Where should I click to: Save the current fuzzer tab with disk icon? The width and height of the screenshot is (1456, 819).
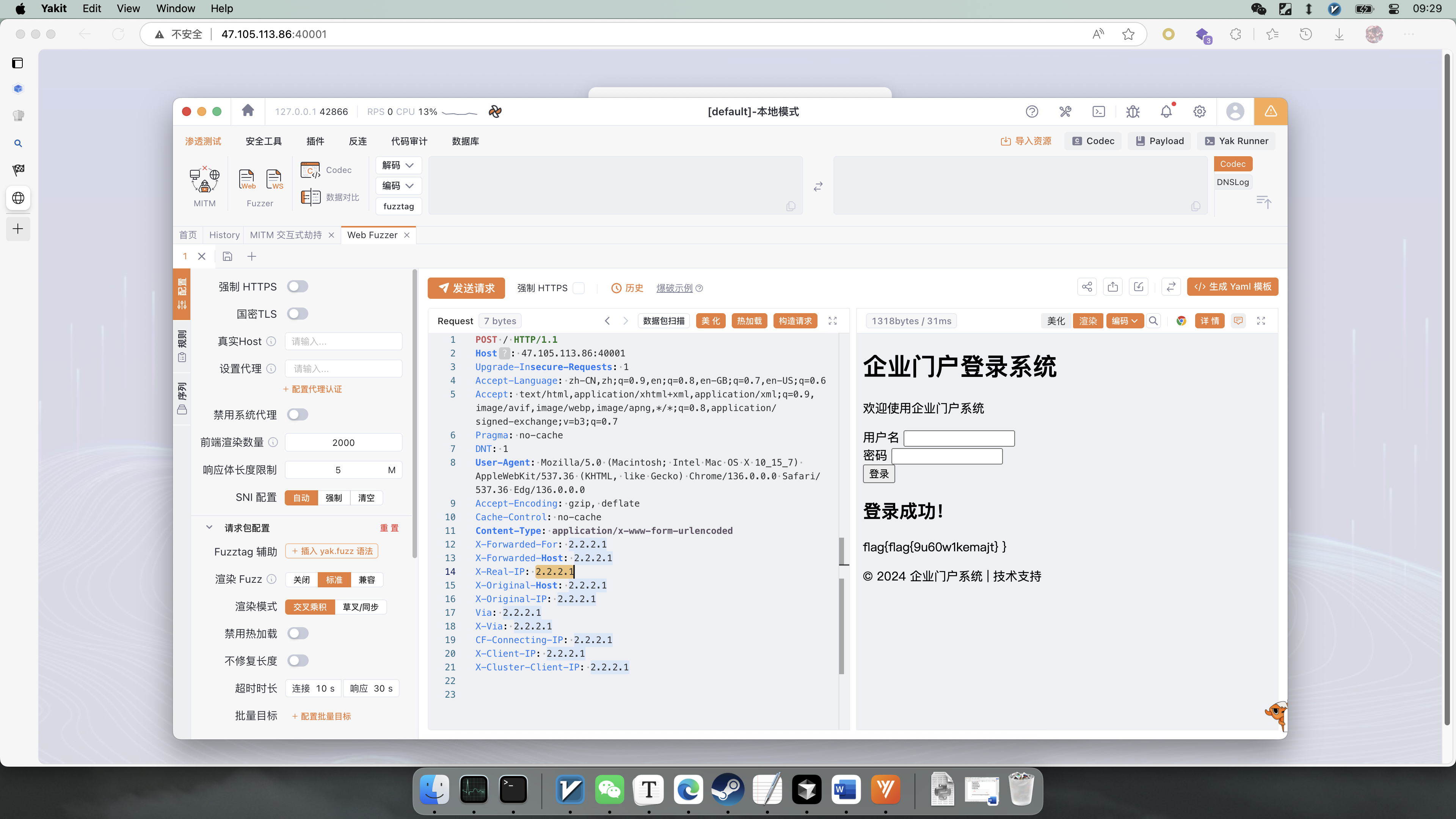tap(227, 257)
